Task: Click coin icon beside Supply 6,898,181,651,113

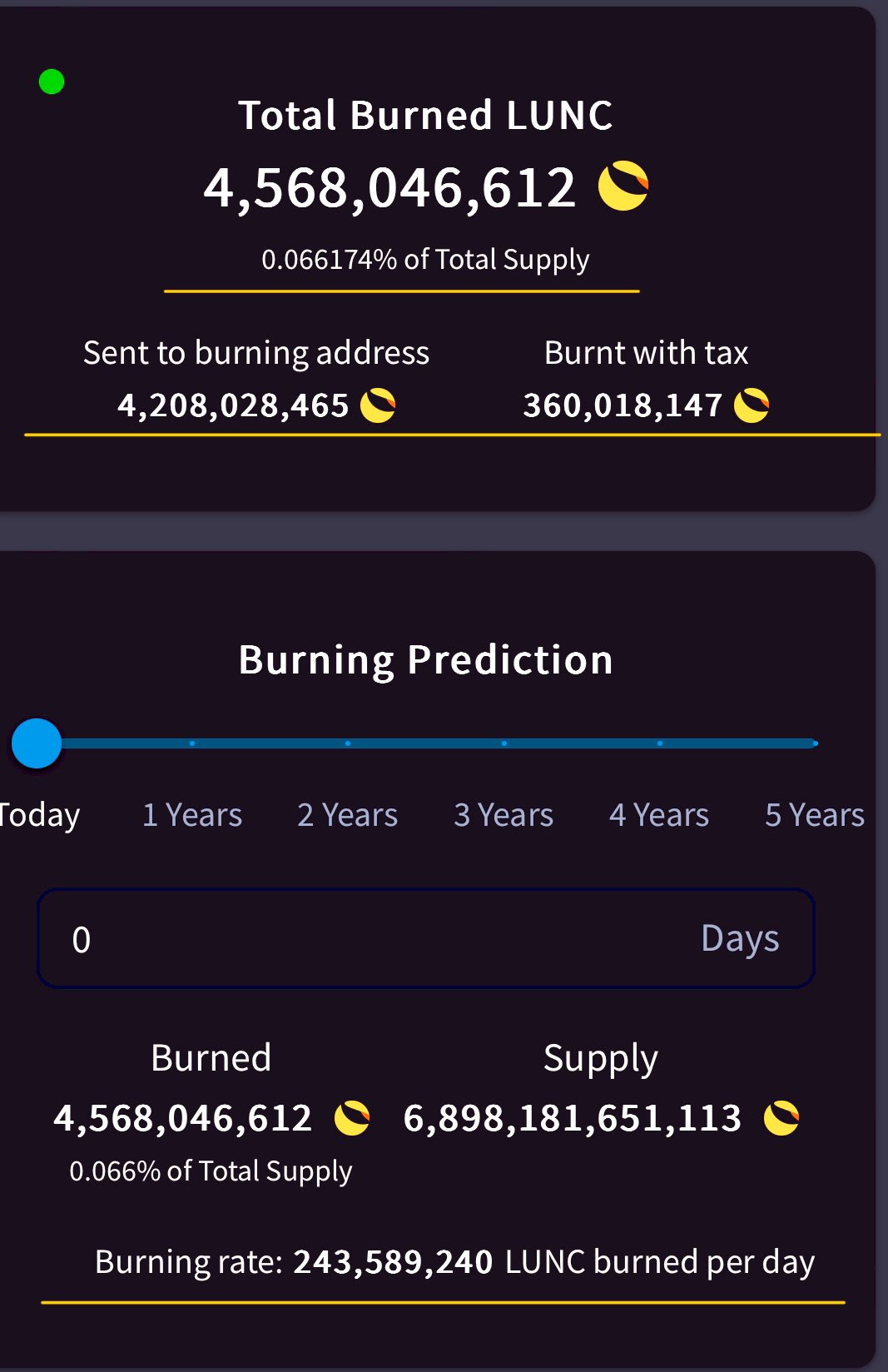Action: [x=781, y=1117]
